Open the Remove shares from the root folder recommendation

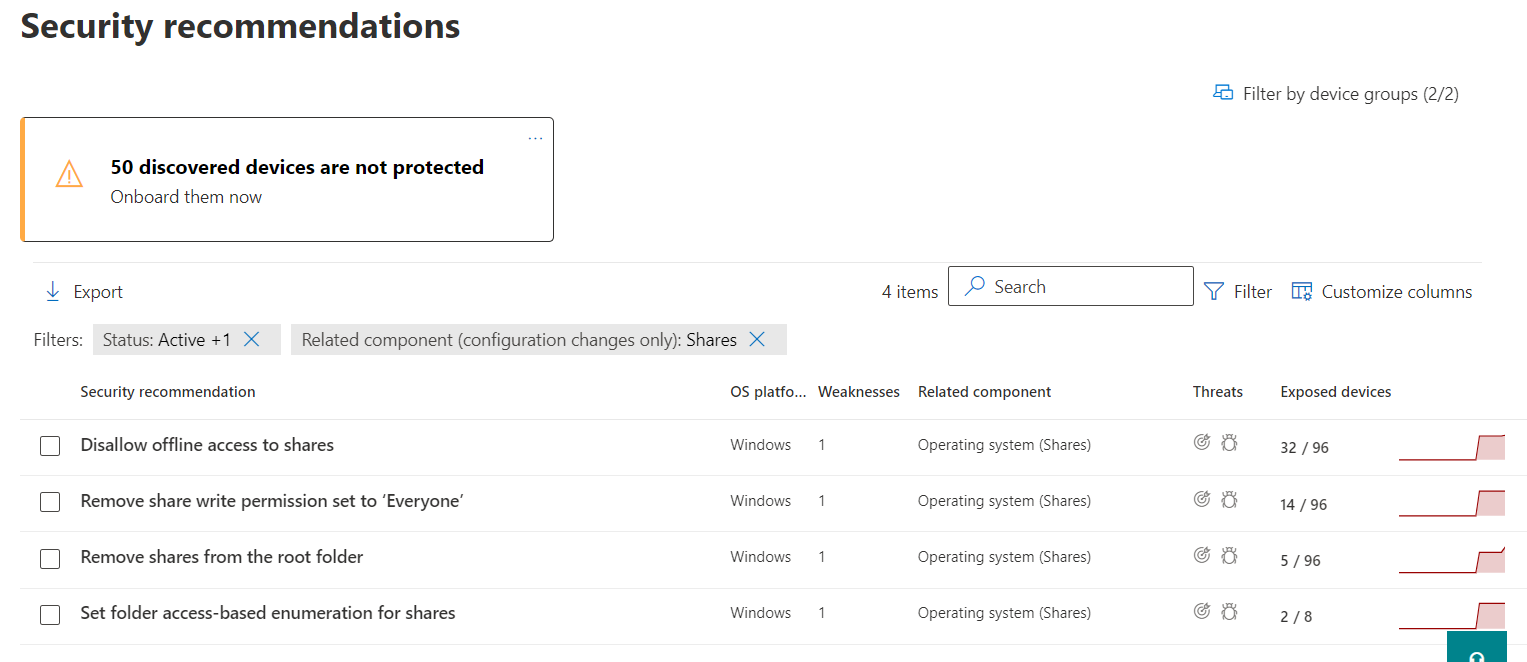click(222, 557)
